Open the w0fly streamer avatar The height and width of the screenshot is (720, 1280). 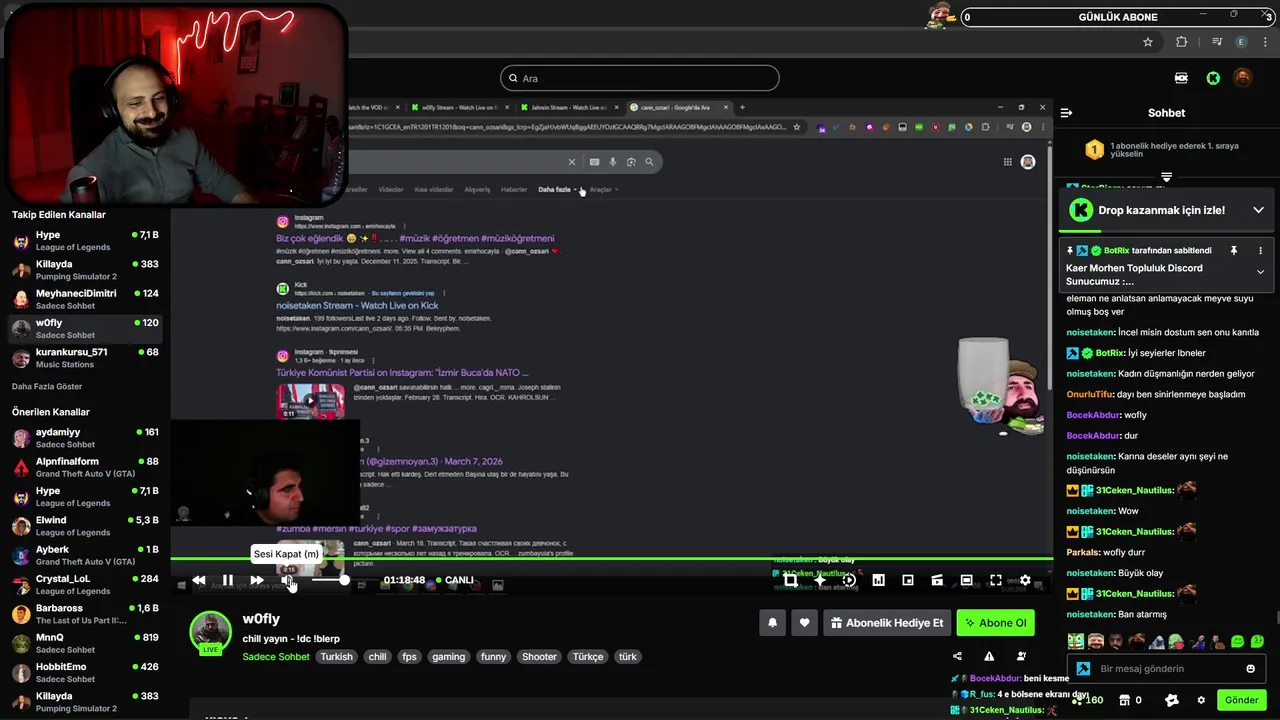(x=211, y=632)
